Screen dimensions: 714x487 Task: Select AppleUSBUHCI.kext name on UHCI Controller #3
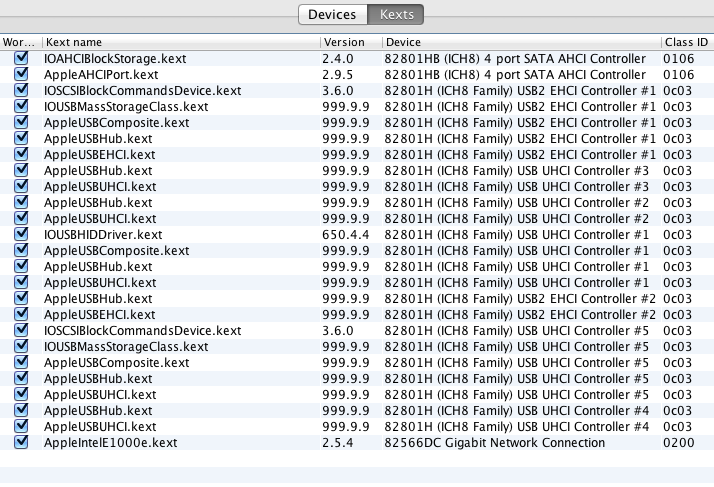(x=100, y=187)
